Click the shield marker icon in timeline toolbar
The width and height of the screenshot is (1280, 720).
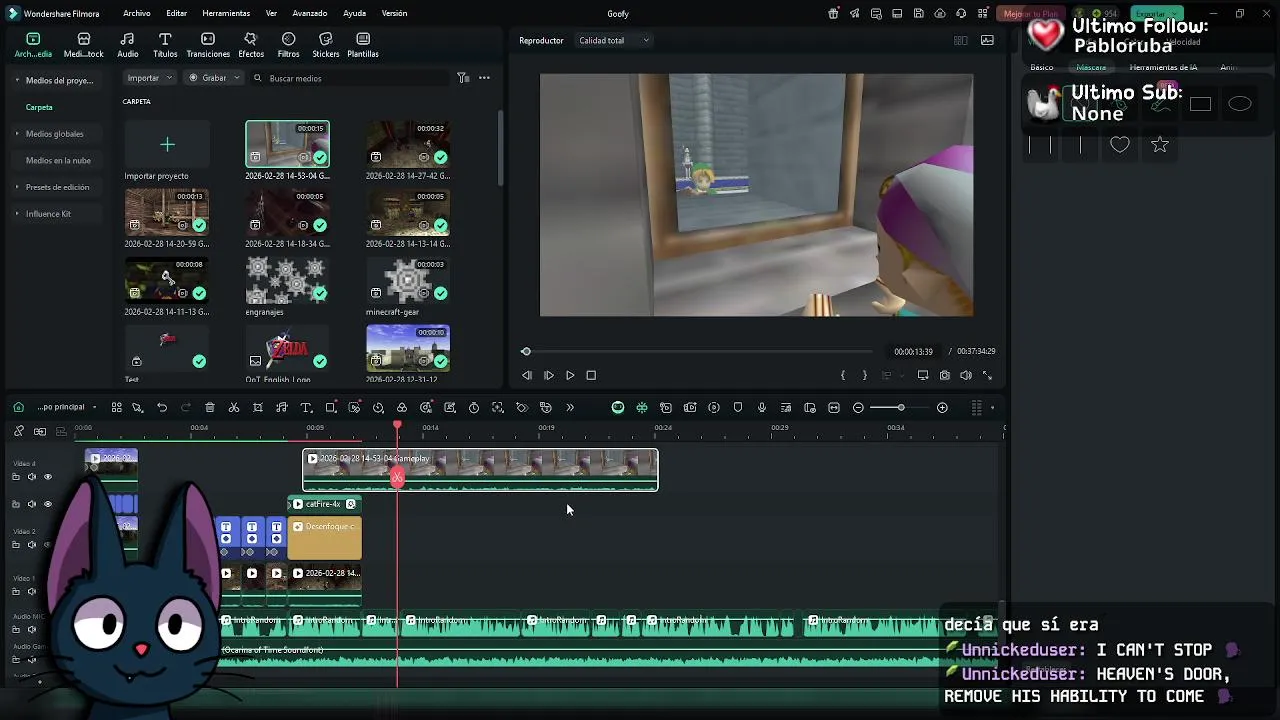point(738,408)
